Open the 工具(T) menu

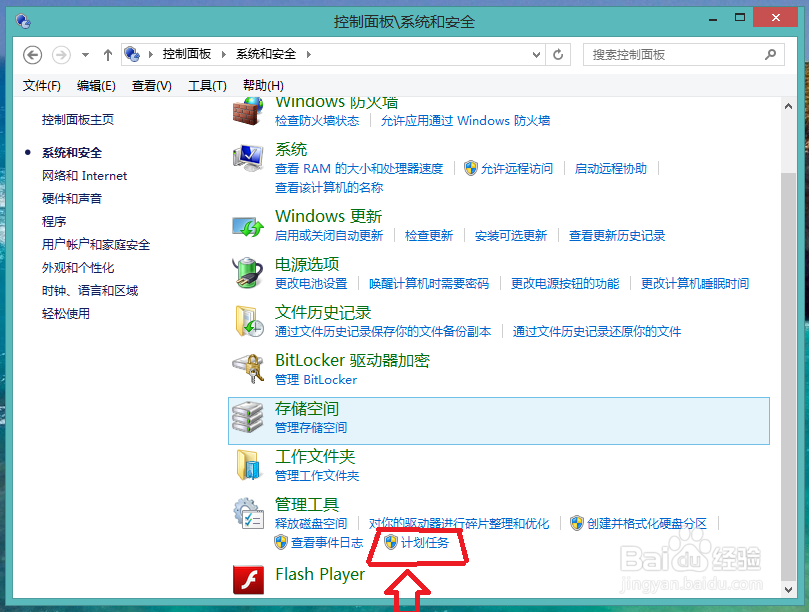click(x=206, y=84)
